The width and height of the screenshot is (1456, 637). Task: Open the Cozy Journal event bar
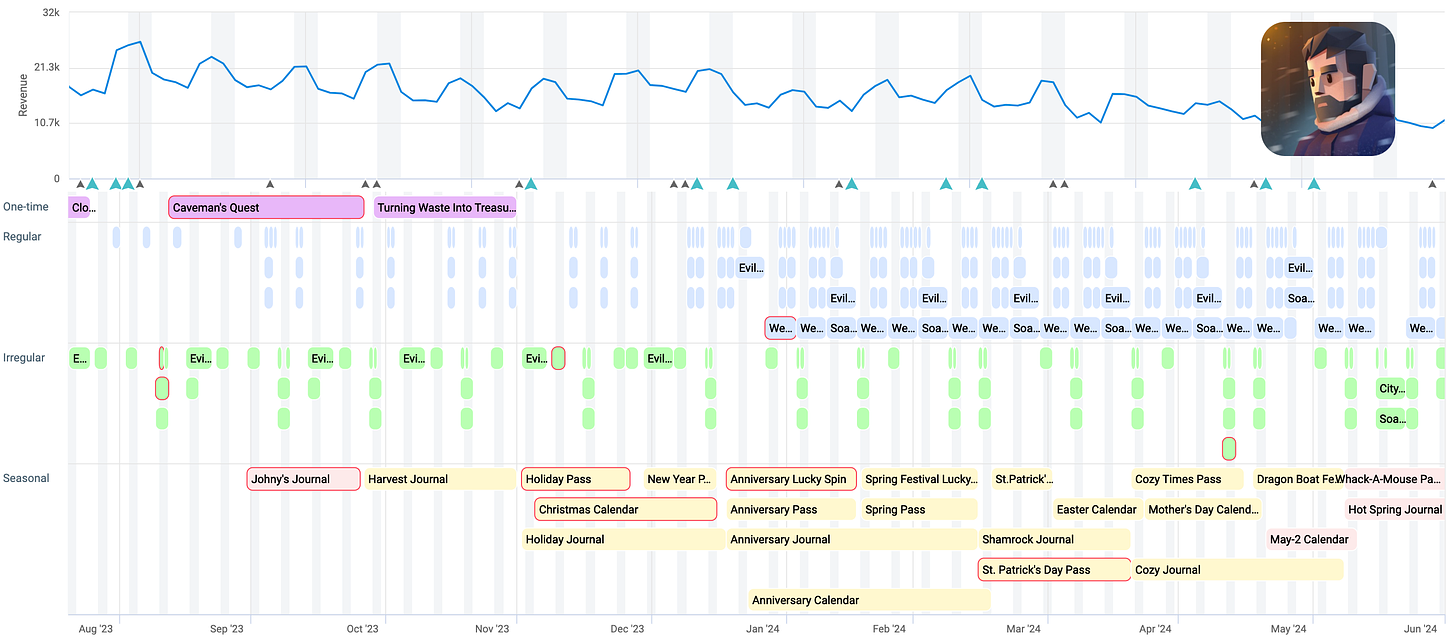coord(1237,570)
